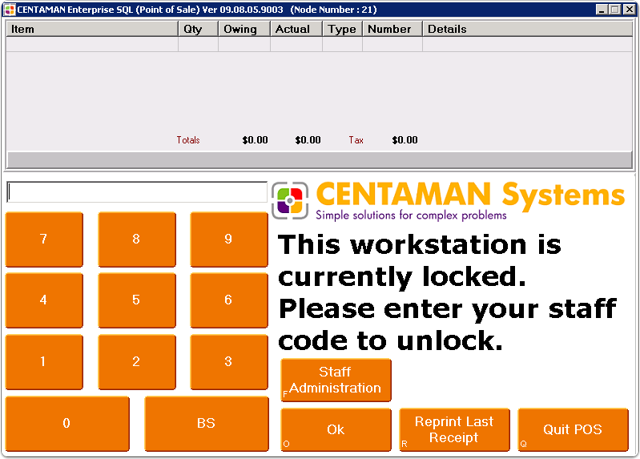Maximize the CENTAMAN window

tap(614, 9)
